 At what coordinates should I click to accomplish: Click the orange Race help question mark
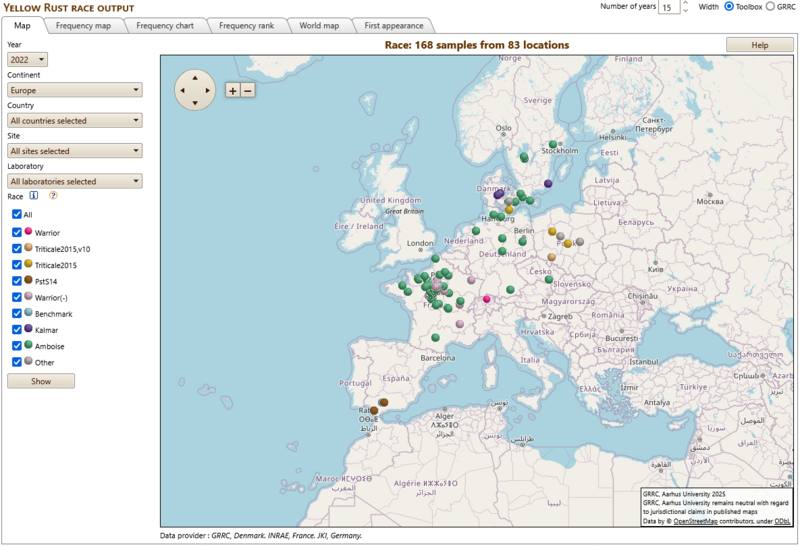click(x=53, y=196)
